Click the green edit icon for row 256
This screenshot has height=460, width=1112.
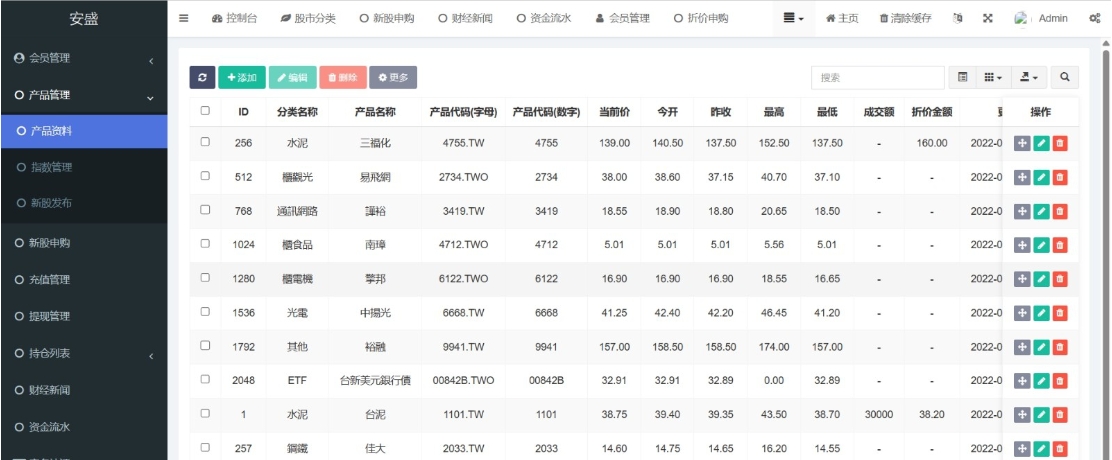(x=1041, y=143)
